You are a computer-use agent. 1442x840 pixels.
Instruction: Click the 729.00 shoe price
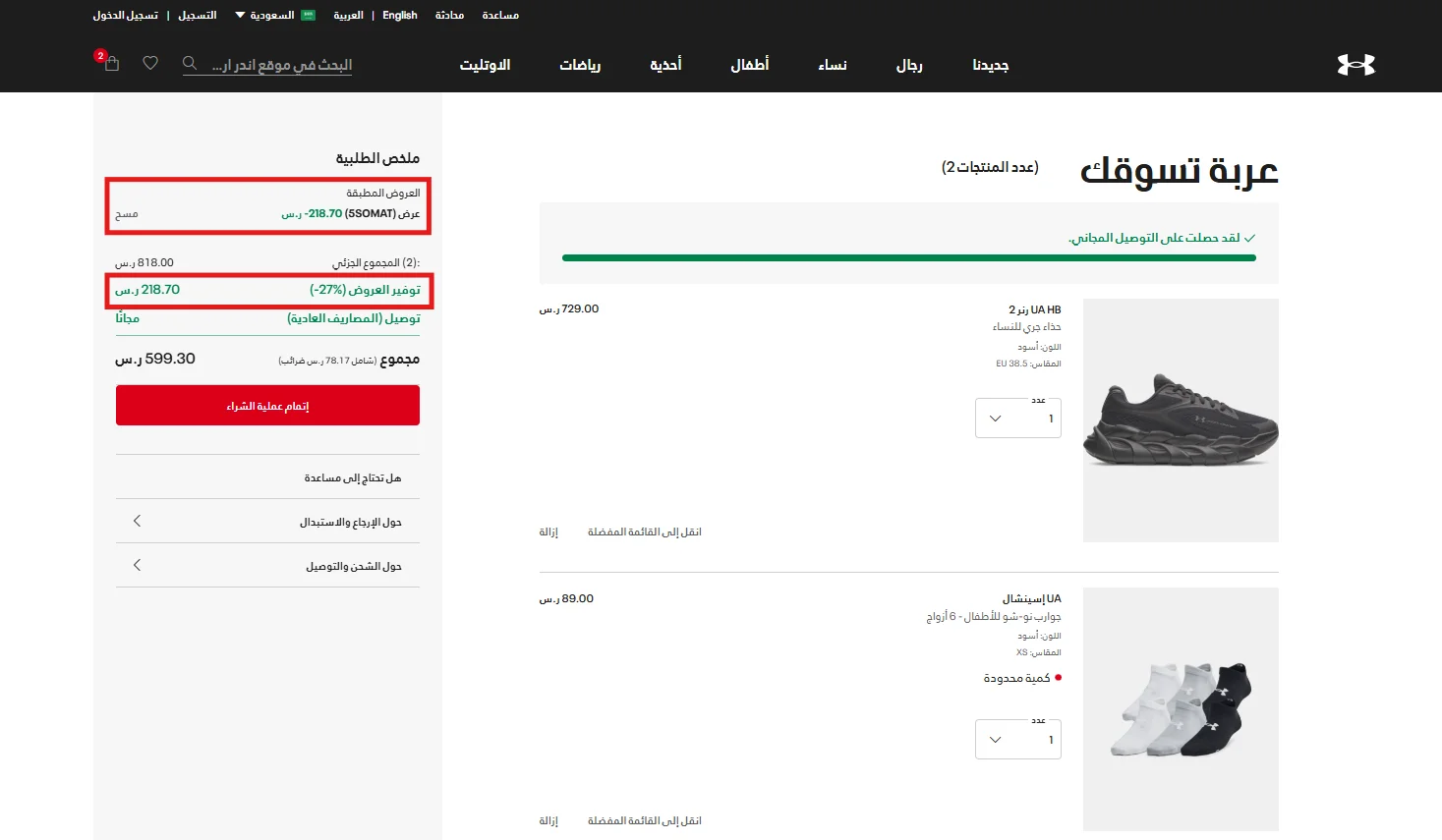(x=569, y=308)
